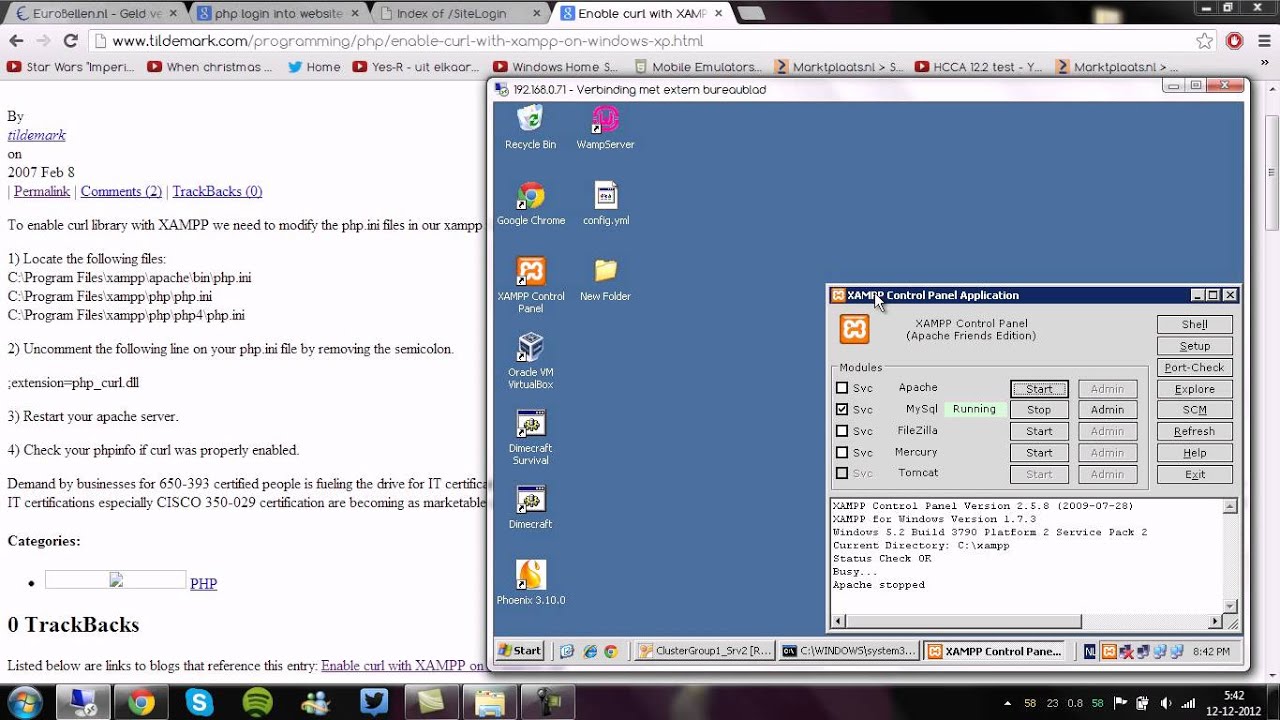Viewport: 1280px width, 720px height.
Task: Click Refresh in the XAMPP panel
Action: (1194, 432)
